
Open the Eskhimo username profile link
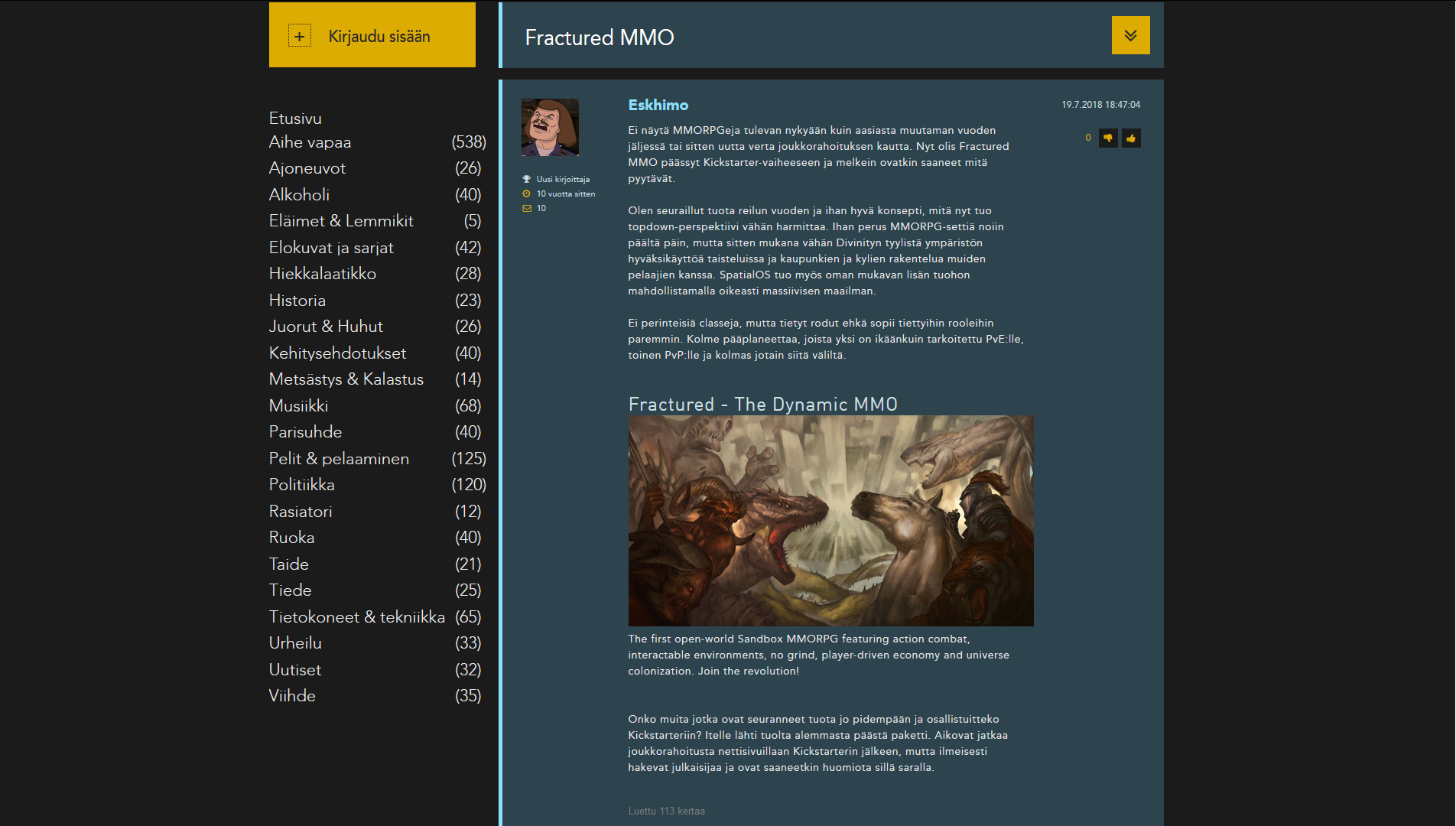(x=658, y=105)
